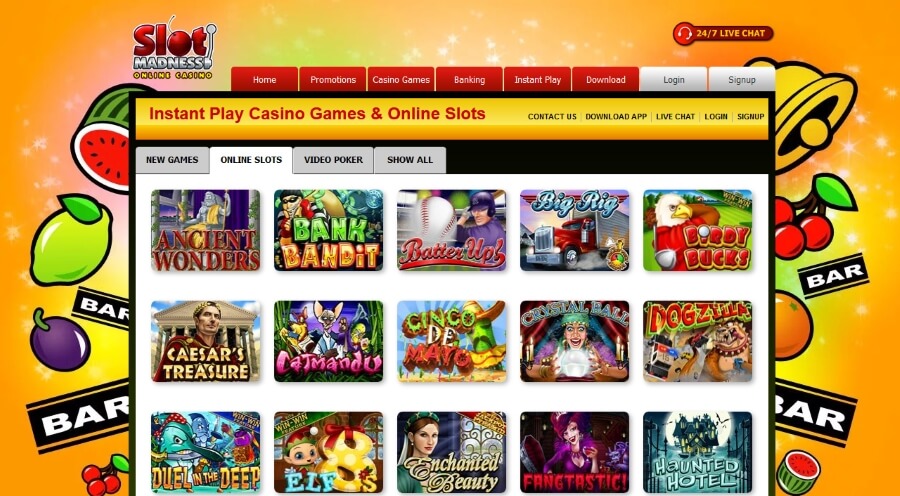This screenshot has width=900, height=496.
Task: Open the Bank Bandit game tile
Action: coord(328,230)
